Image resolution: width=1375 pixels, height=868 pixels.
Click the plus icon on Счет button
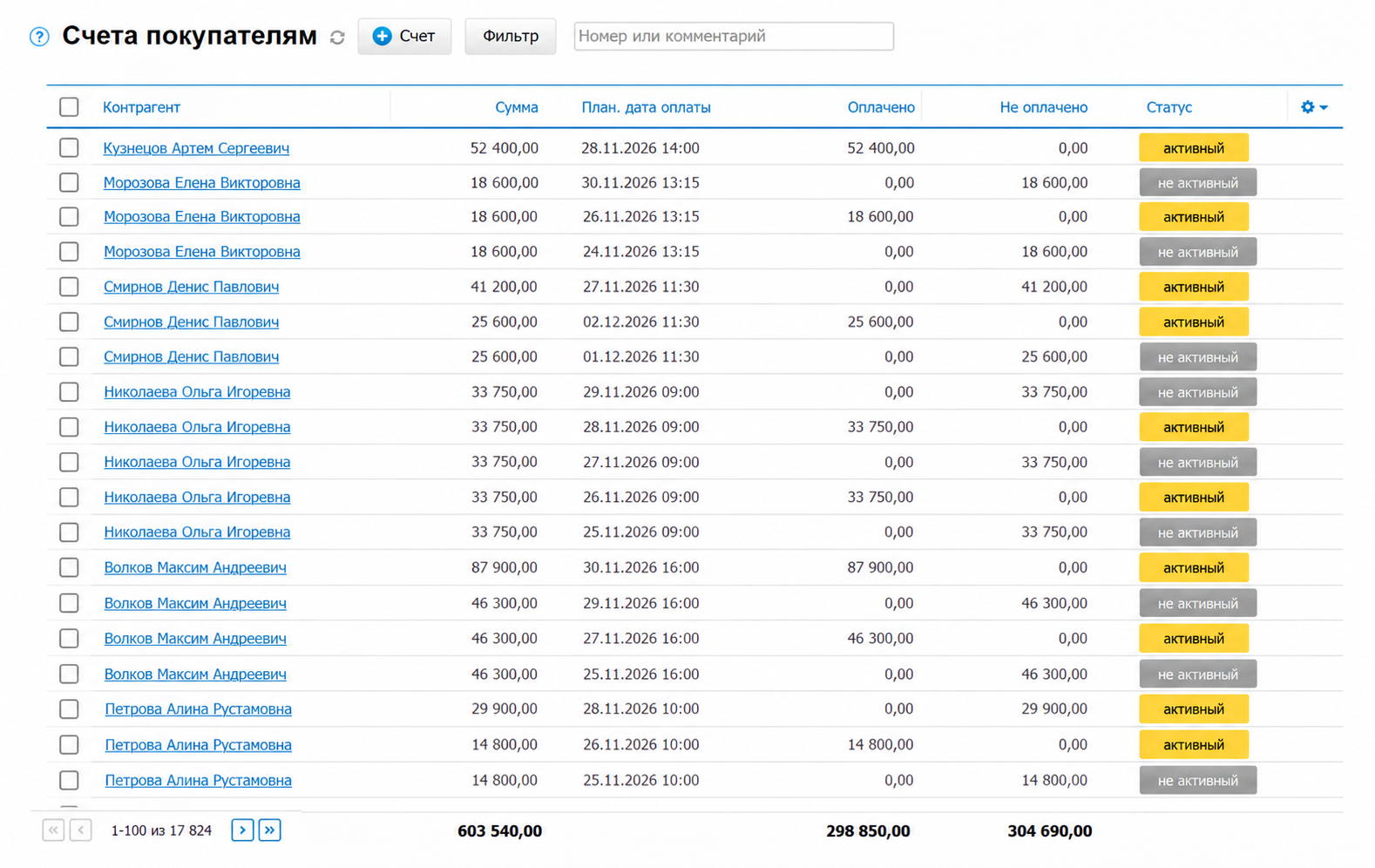pos(382,36)
